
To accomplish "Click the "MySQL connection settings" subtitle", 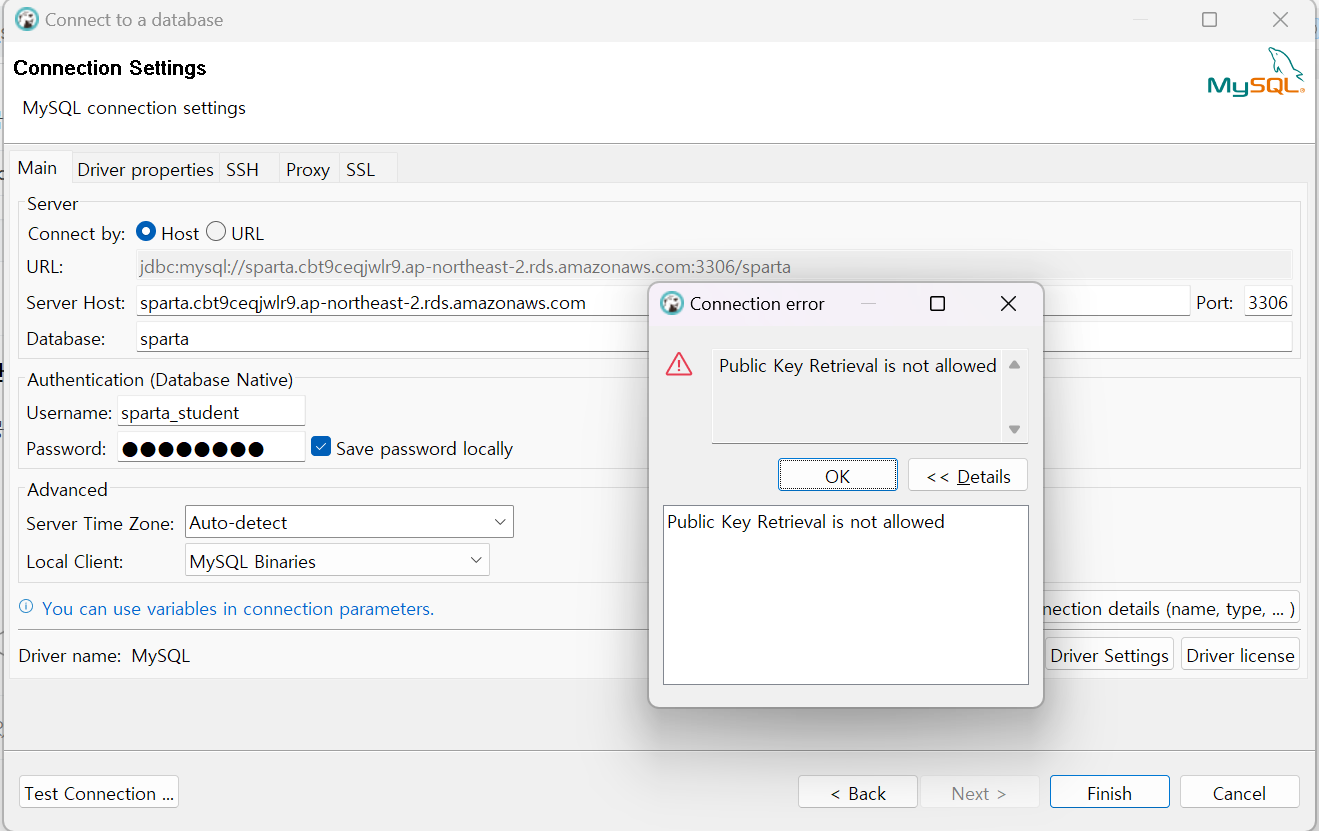I will tap(134, 108).
